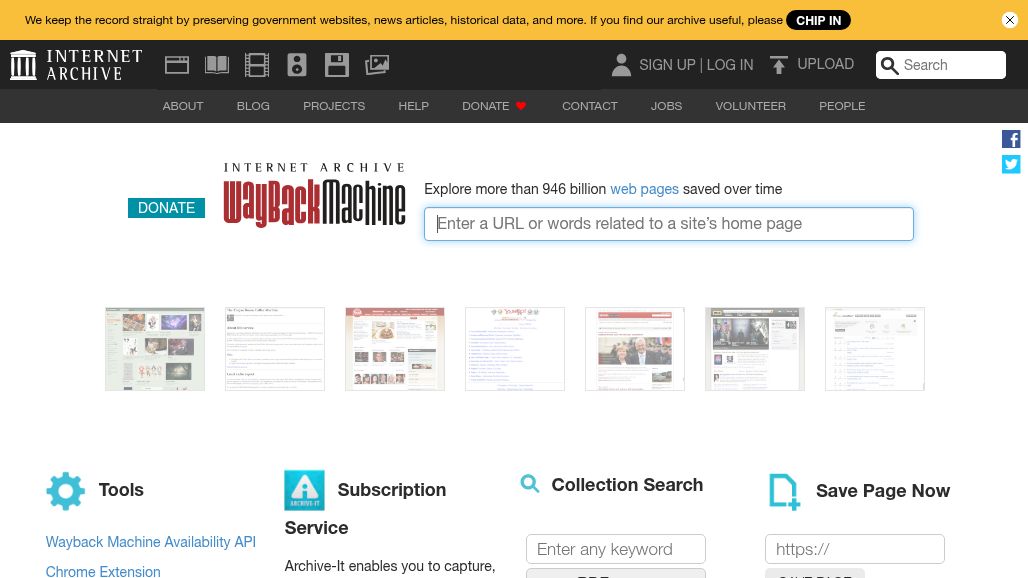Click the UPLOAD link
The width and height of the screenshot is (1028, 578).
[x=825, y=64]
